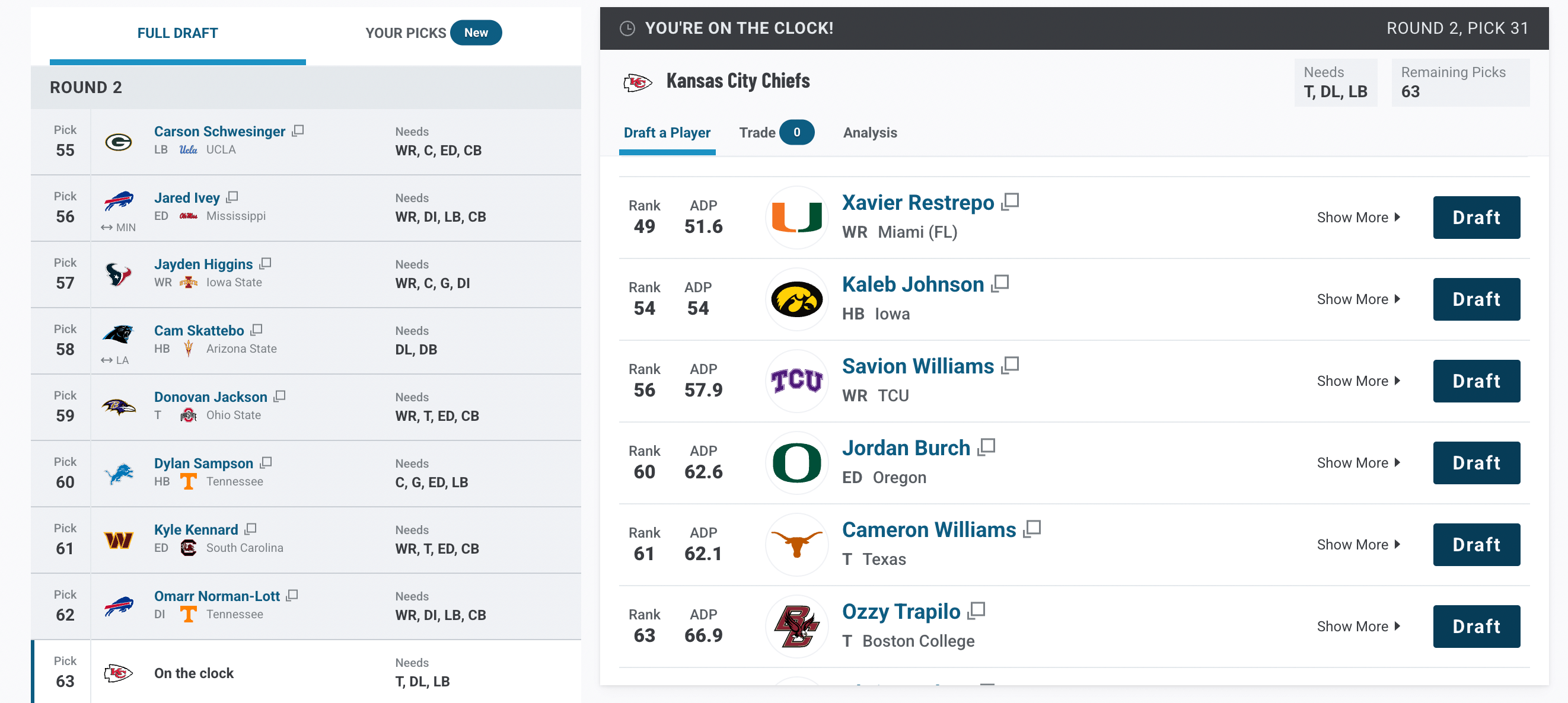
Task: Draft Ozzy Trapilo with Draft button
Action: [1476, 627]
